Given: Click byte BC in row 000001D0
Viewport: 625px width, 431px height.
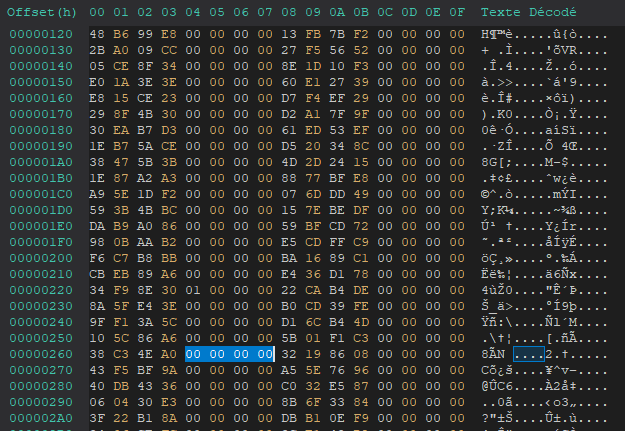Looking at the screenshot, I should click(169, 210).
